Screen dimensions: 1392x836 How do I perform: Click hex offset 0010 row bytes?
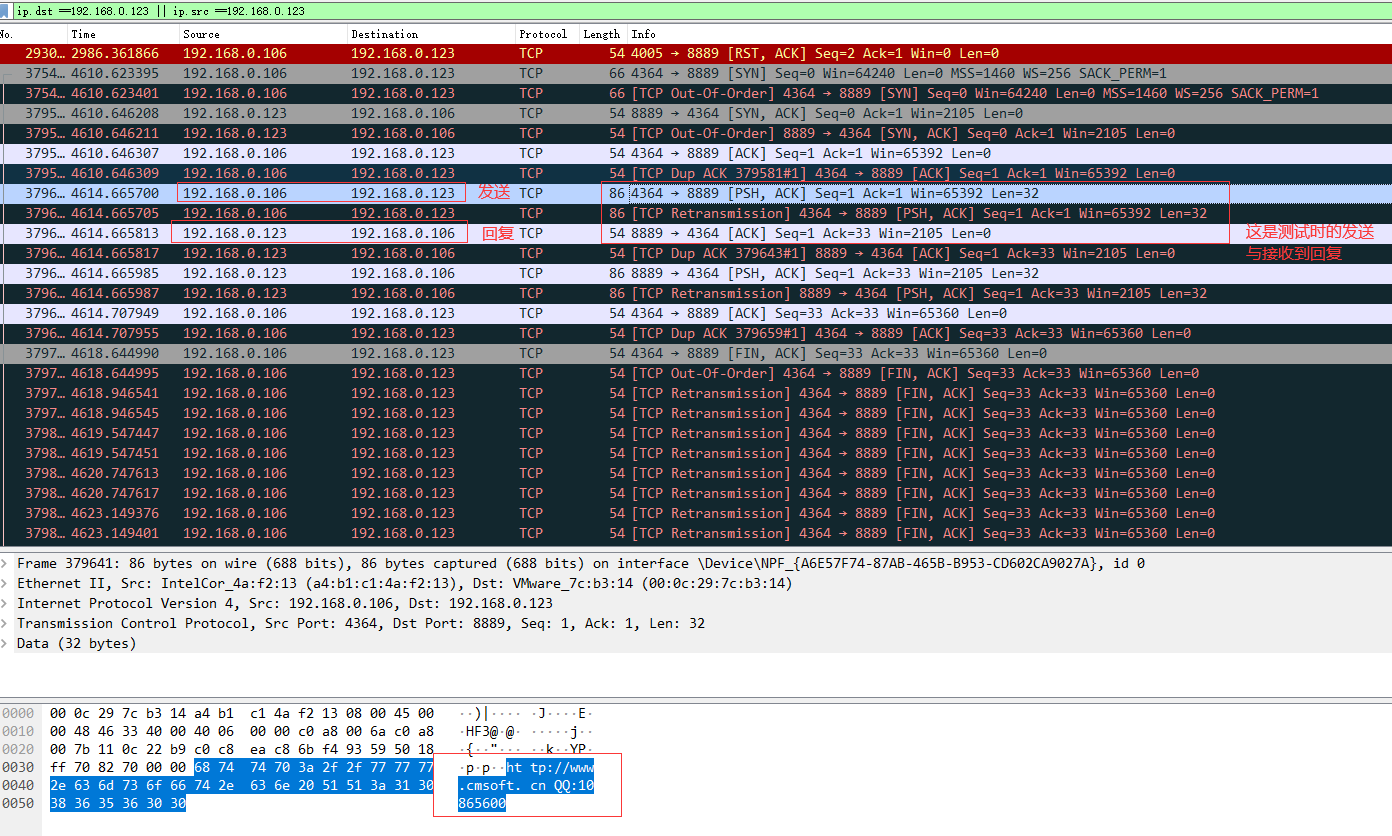coord(242,731)
